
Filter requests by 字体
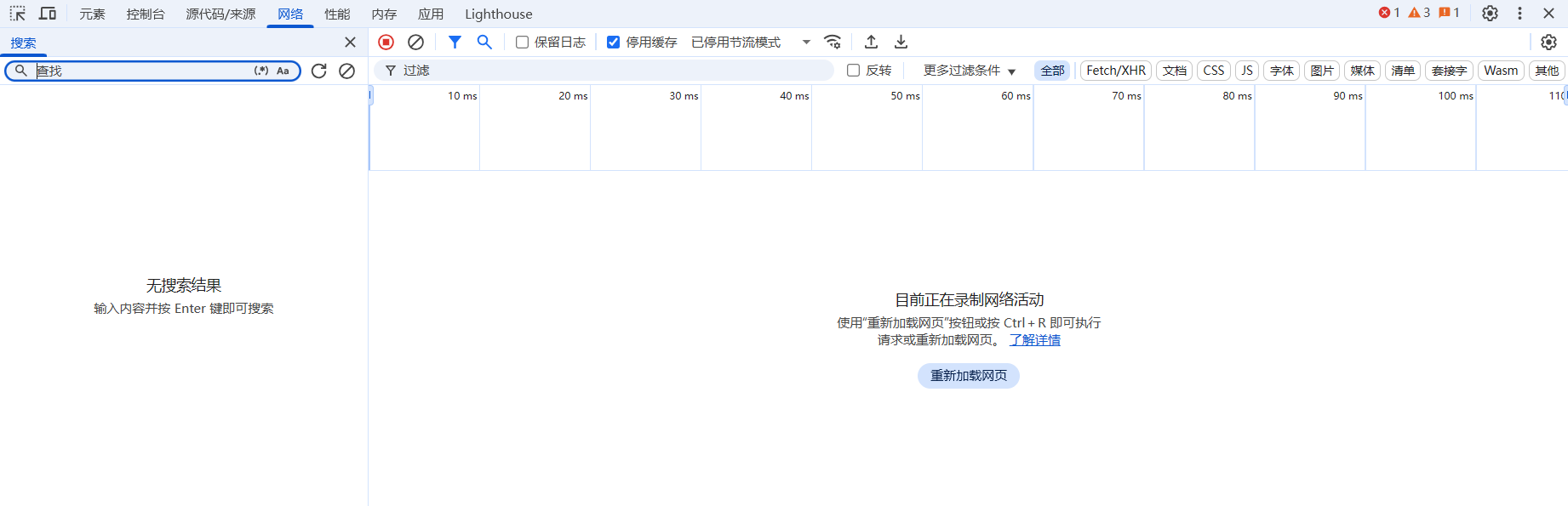[x=1281, y=71]
